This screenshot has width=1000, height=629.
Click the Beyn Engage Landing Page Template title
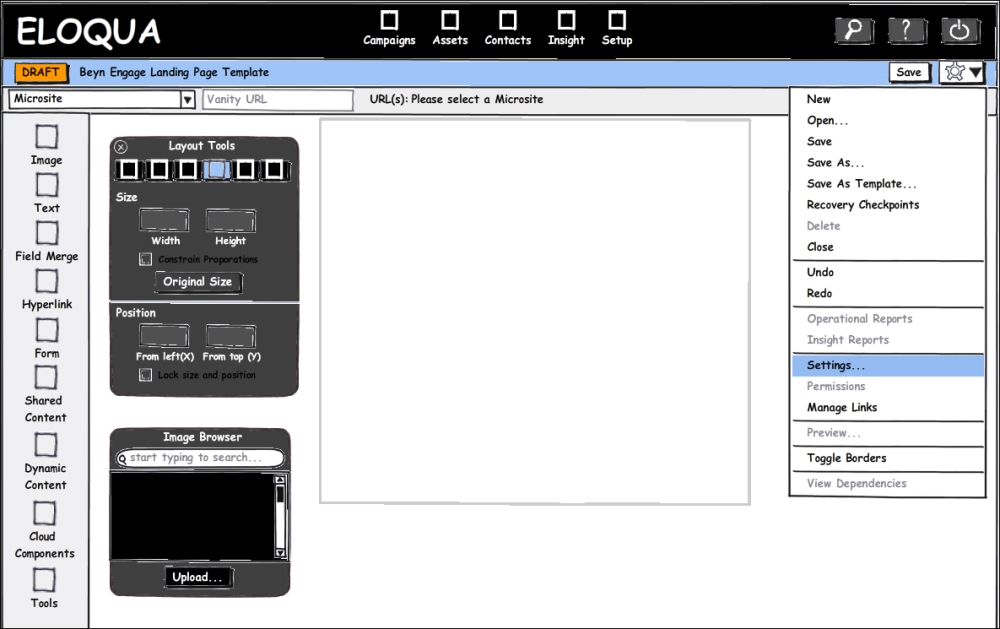pos(174,72)
